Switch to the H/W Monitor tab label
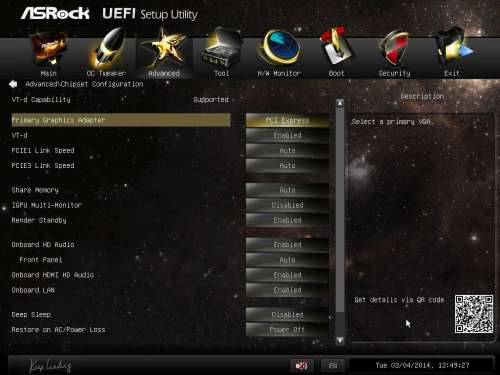The height and width of the screenshot is (375, 500). tap(279, 73)
